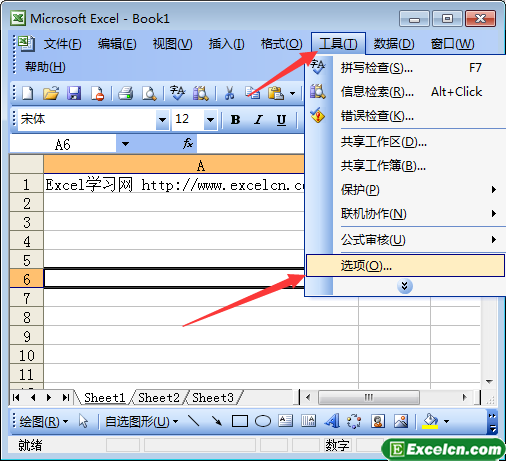Jump to last sheet tab arrow
This screenshot has width=506, height=461.
66,397
